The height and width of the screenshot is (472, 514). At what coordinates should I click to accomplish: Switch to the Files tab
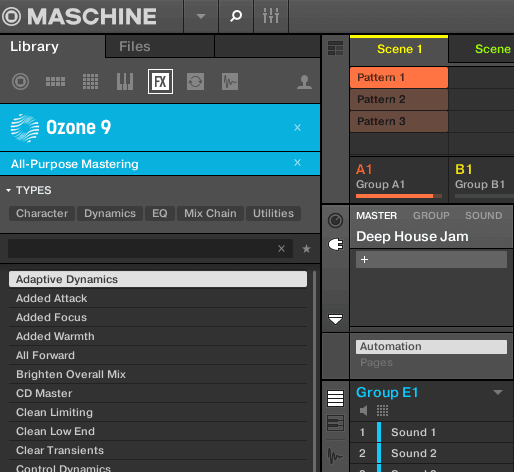tap(135, 46)
